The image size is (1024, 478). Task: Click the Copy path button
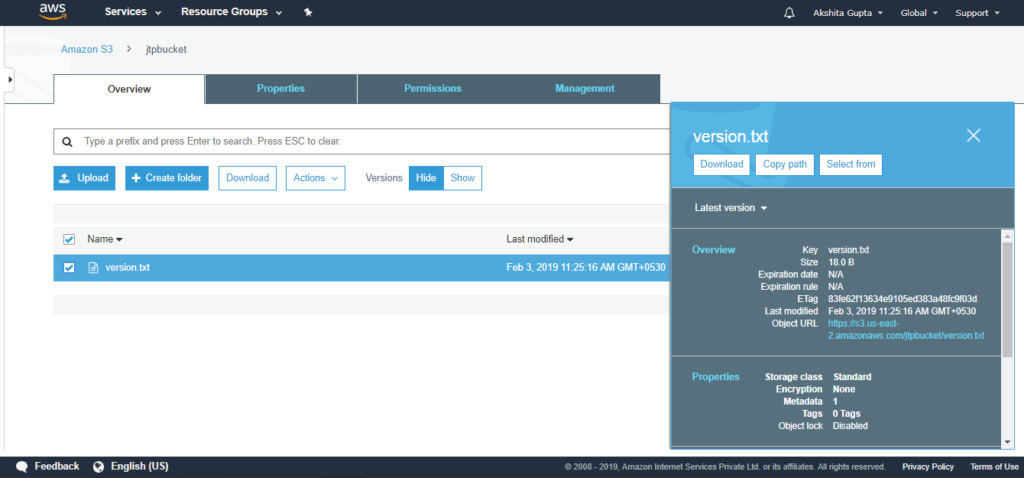click(785, 164)
